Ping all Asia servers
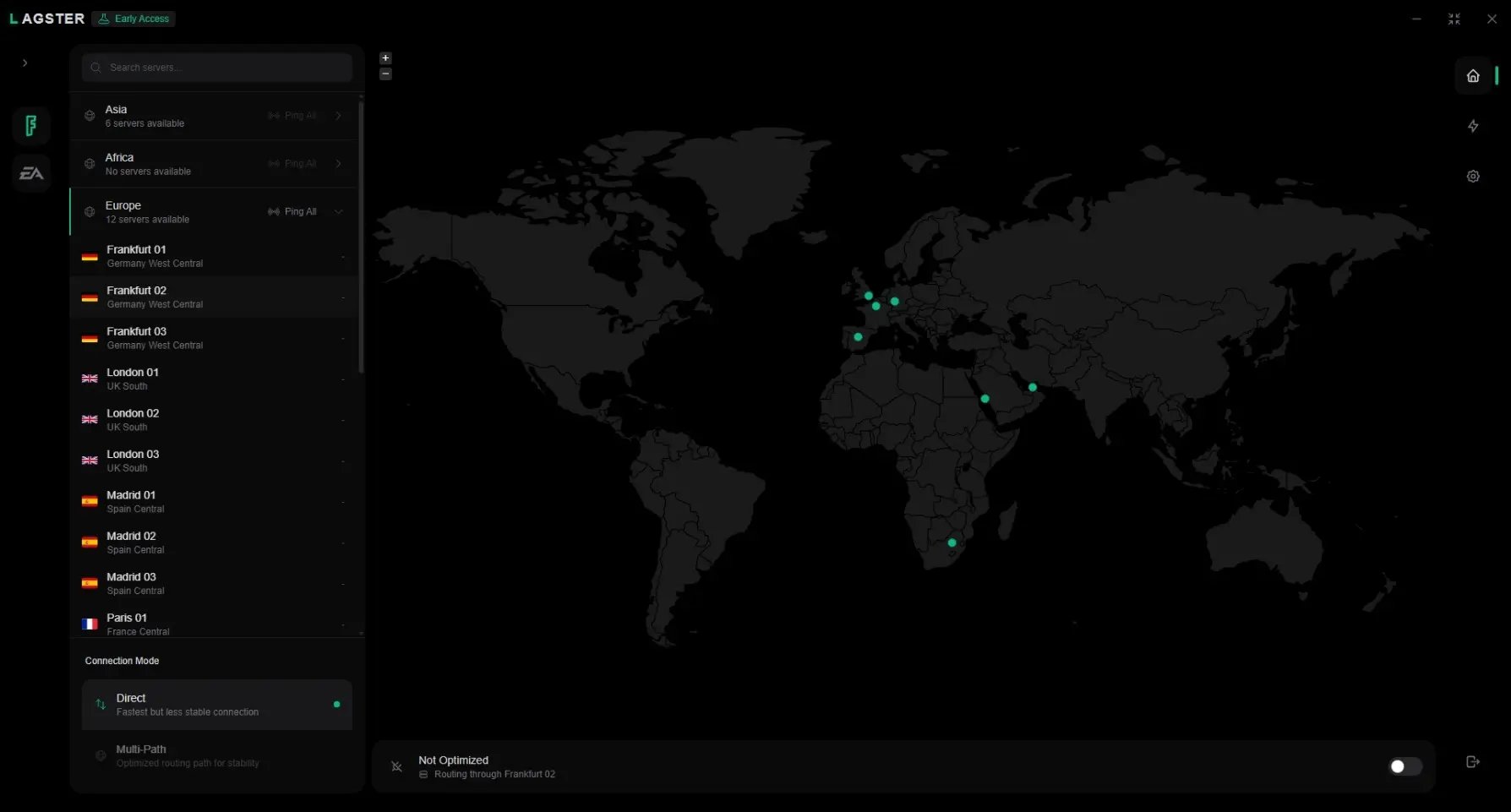1511x812 pixels. (292, 116)
